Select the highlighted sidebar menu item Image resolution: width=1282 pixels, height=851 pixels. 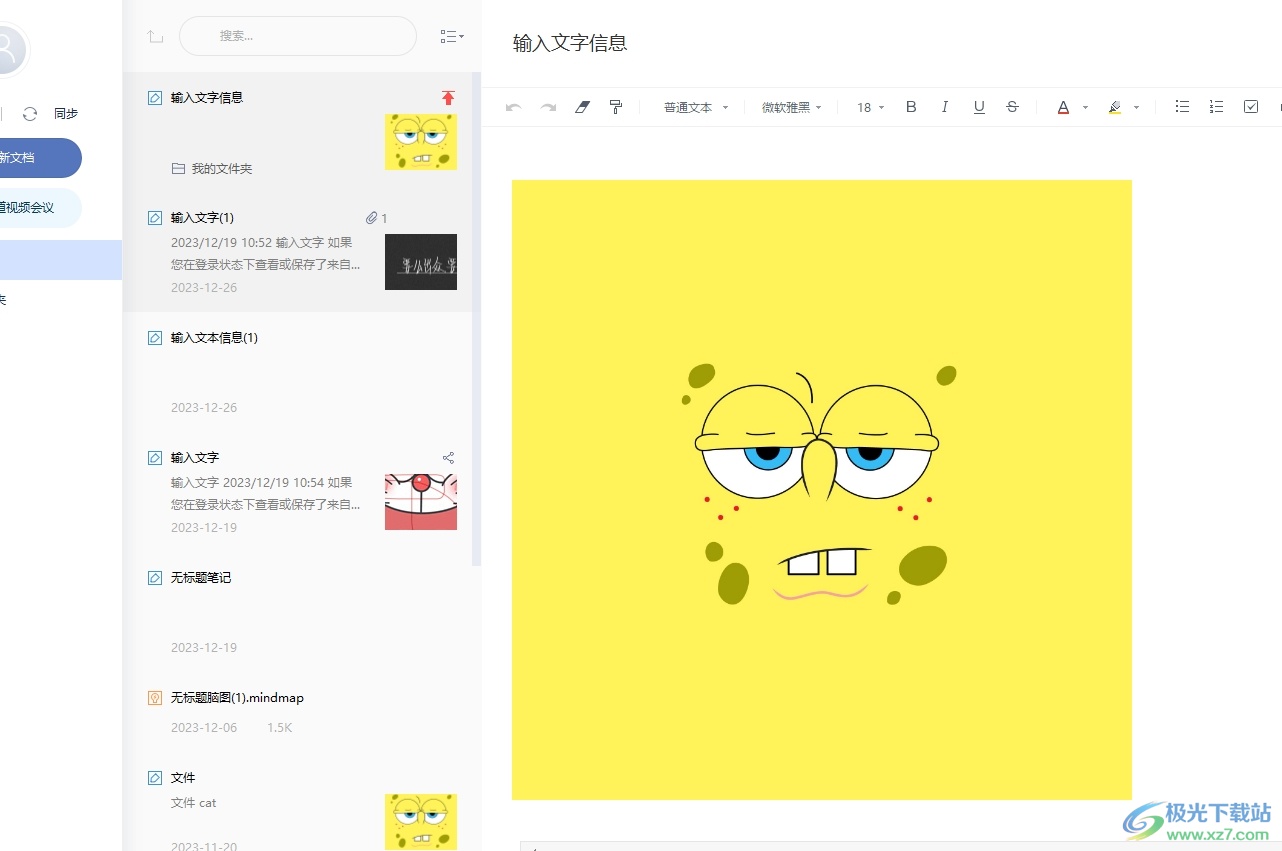61,260
